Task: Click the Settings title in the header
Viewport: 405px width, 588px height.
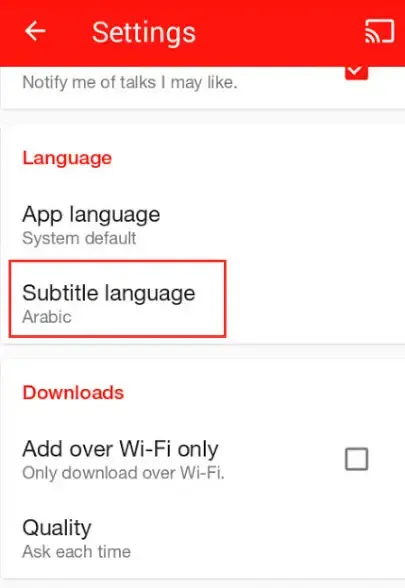Action: coord(144,33)
